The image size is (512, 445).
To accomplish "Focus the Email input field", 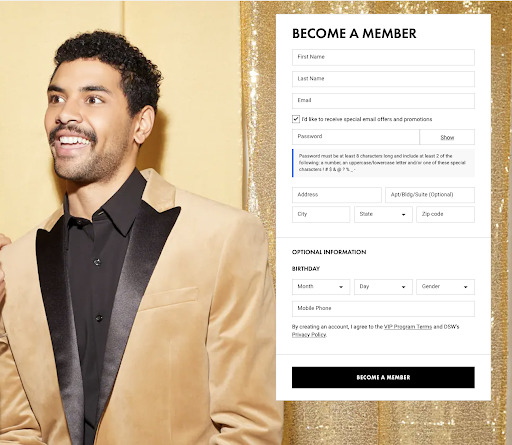I will point(383,101).
